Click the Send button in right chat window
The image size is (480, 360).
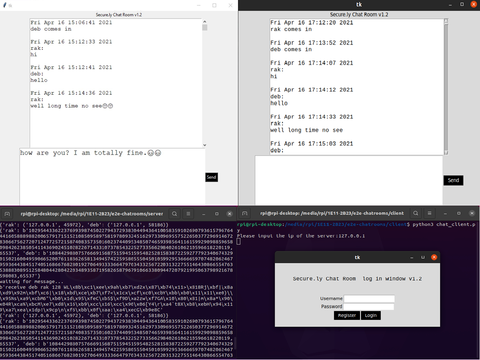[453, 180]
